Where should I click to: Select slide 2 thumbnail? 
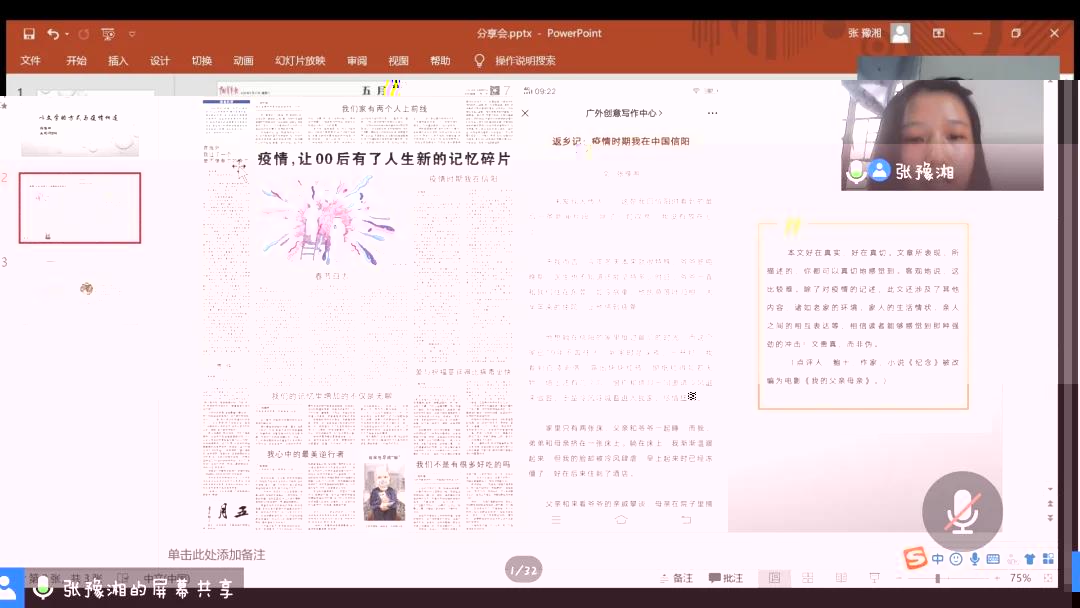point(80,208)
